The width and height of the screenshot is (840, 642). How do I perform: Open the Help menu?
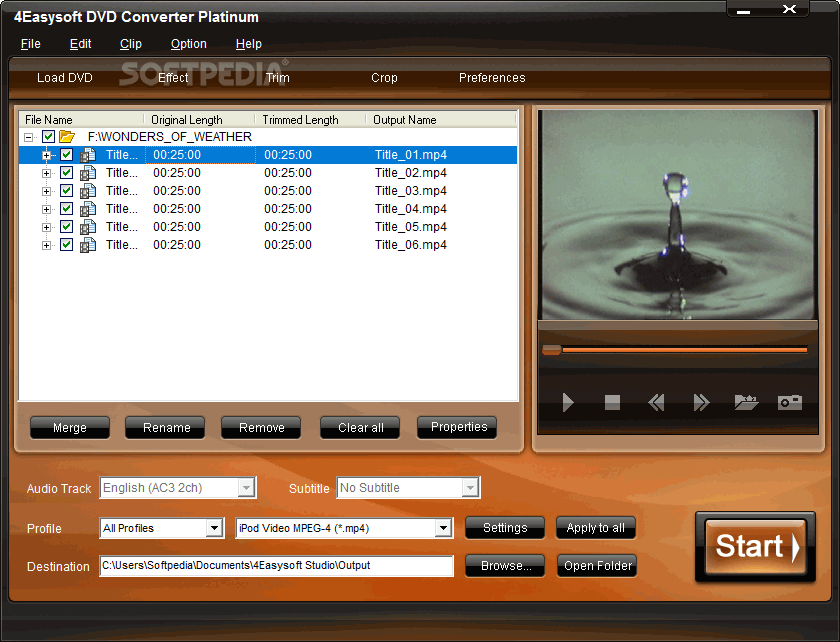[x=249, y=44]
